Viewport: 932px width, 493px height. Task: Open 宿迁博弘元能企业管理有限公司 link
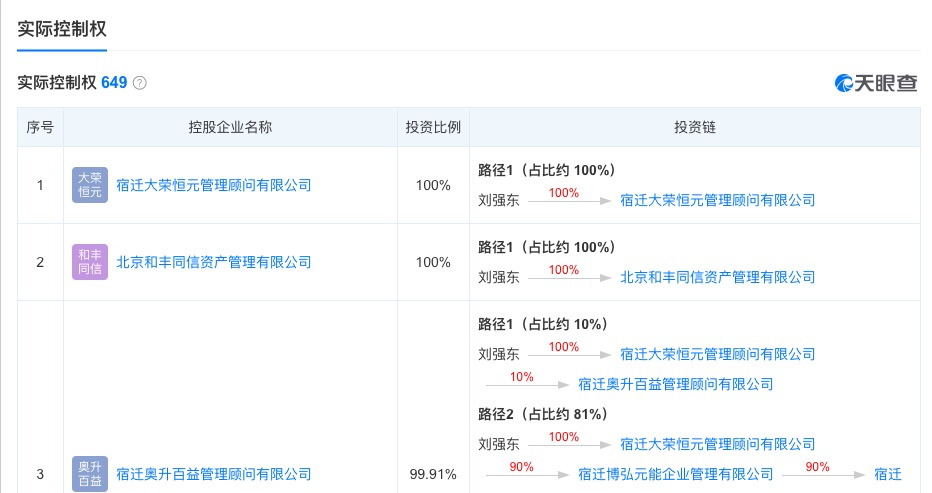676,474
